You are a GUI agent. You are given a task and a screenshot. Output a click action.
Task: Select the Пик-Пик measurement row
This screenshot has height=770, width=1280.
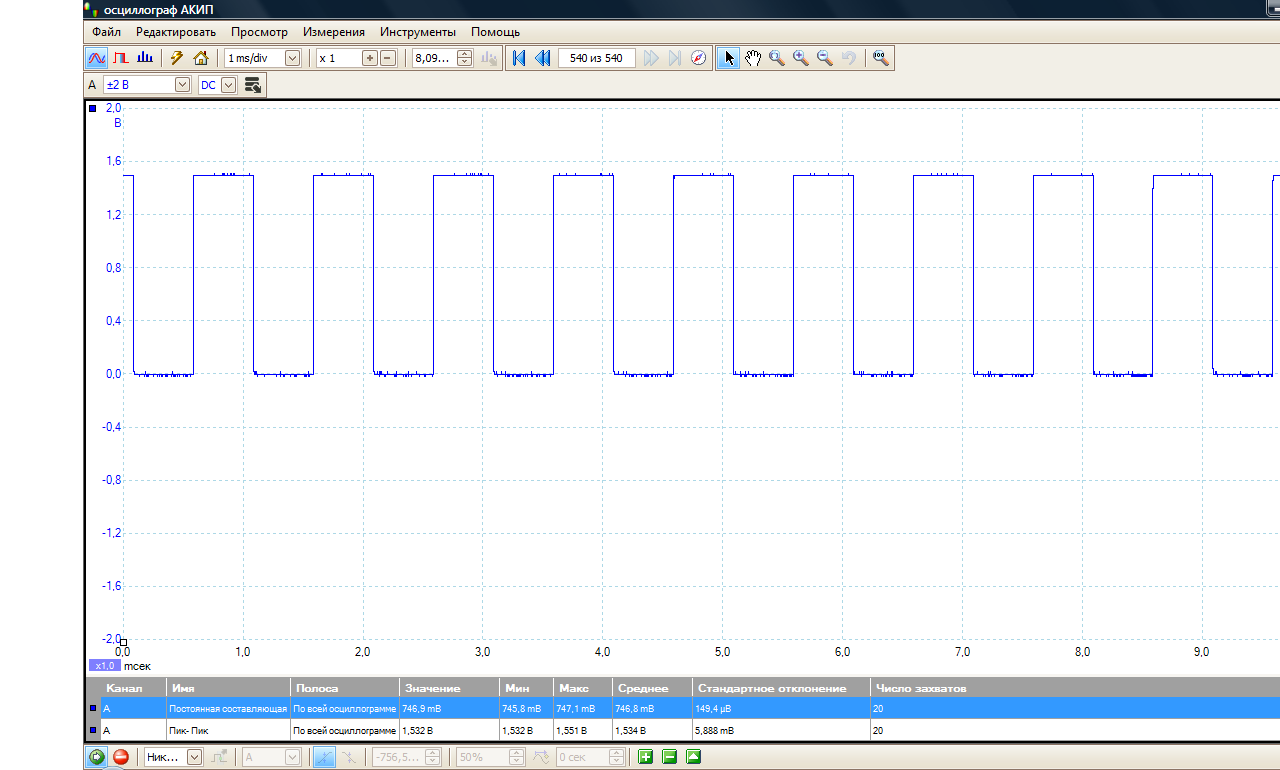[188, 730]
